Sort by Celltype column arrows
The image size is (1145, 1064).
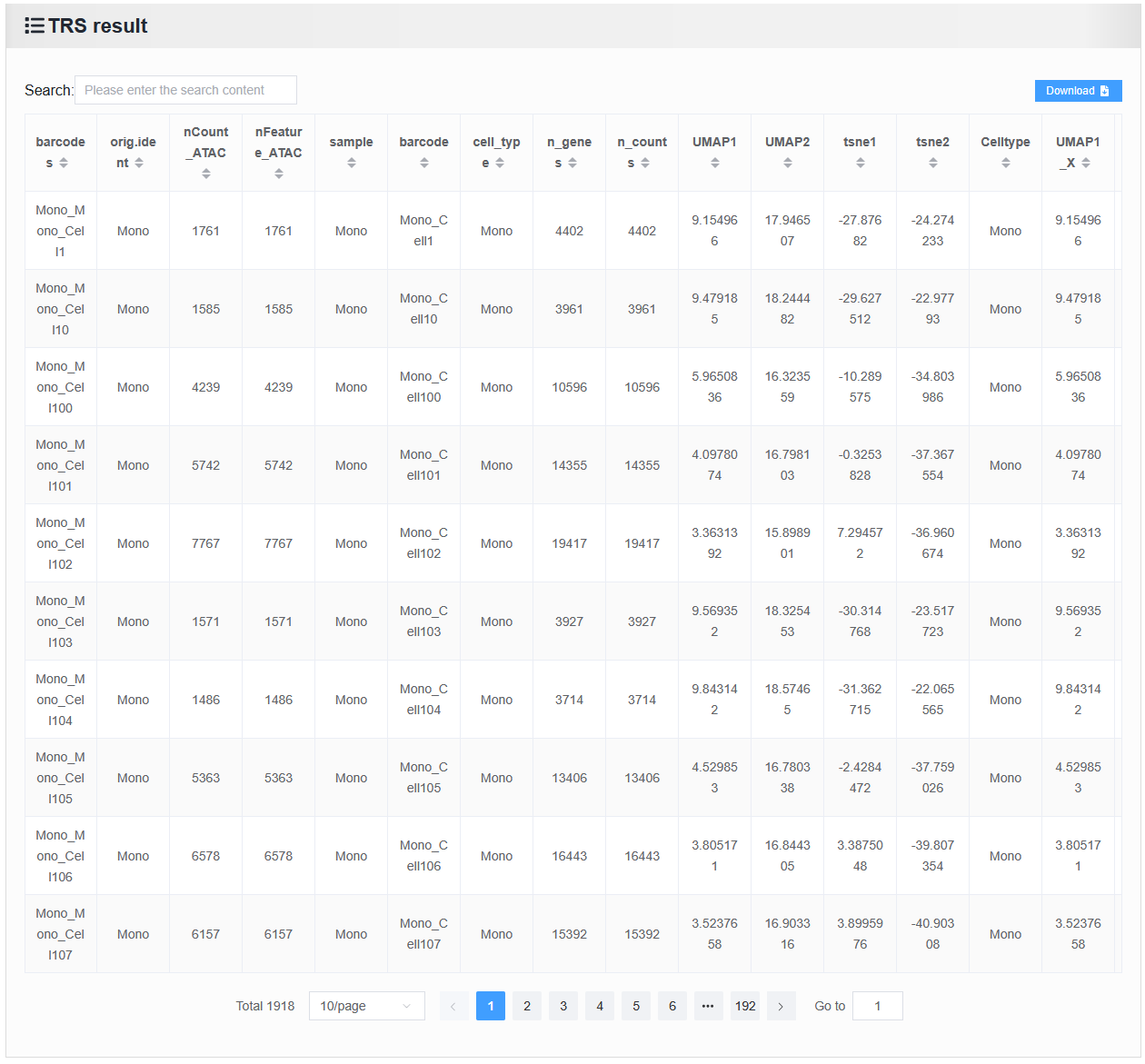coord(1006,163)
